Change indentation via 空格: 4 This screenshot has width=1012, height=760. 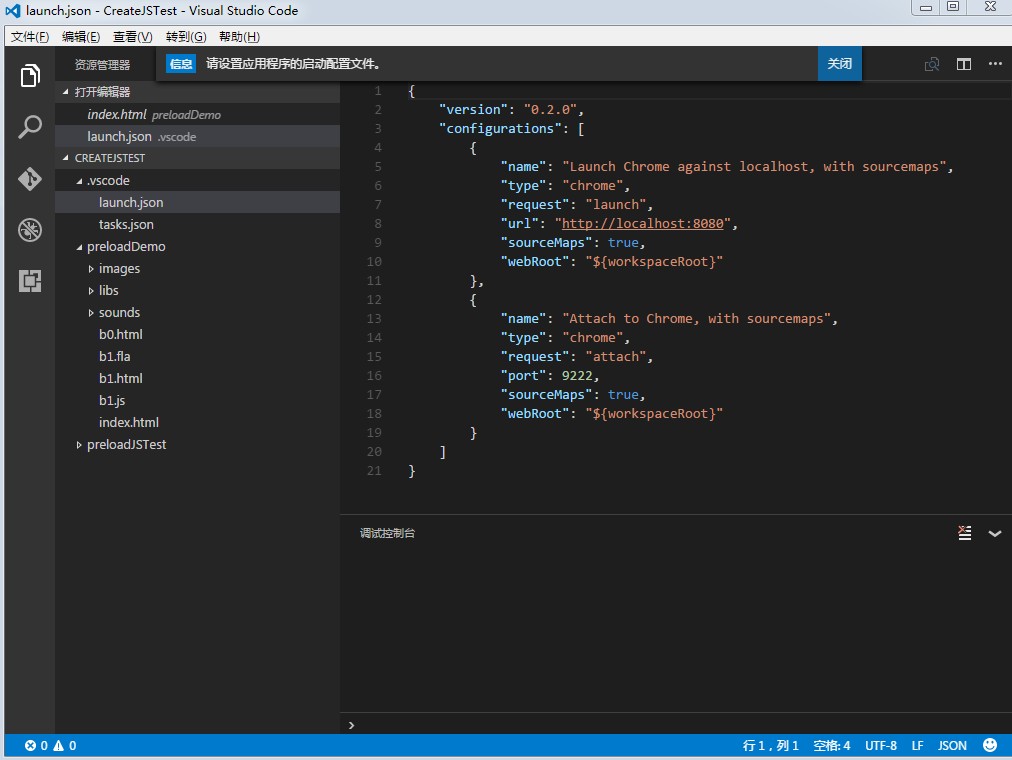[x=831, y=746]
